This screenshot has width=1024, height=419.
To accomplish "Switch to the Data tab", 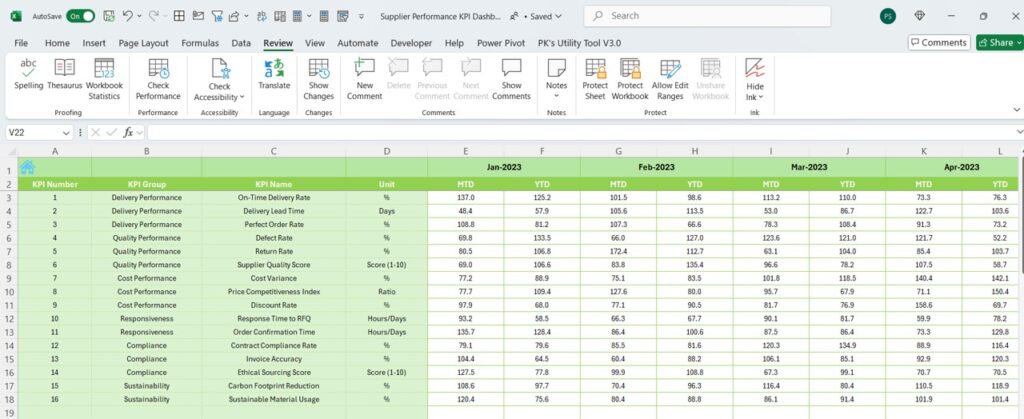I will (241, 43).
